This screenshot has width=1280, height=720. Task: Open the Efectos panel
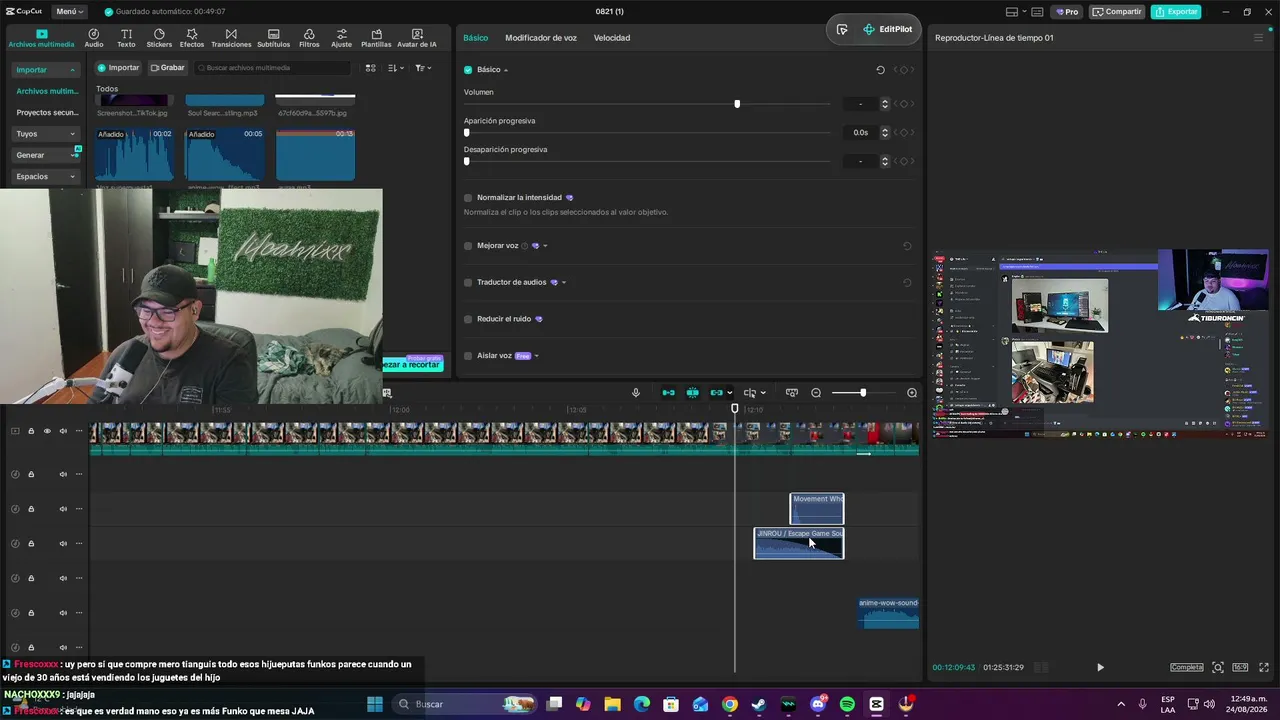192,38
